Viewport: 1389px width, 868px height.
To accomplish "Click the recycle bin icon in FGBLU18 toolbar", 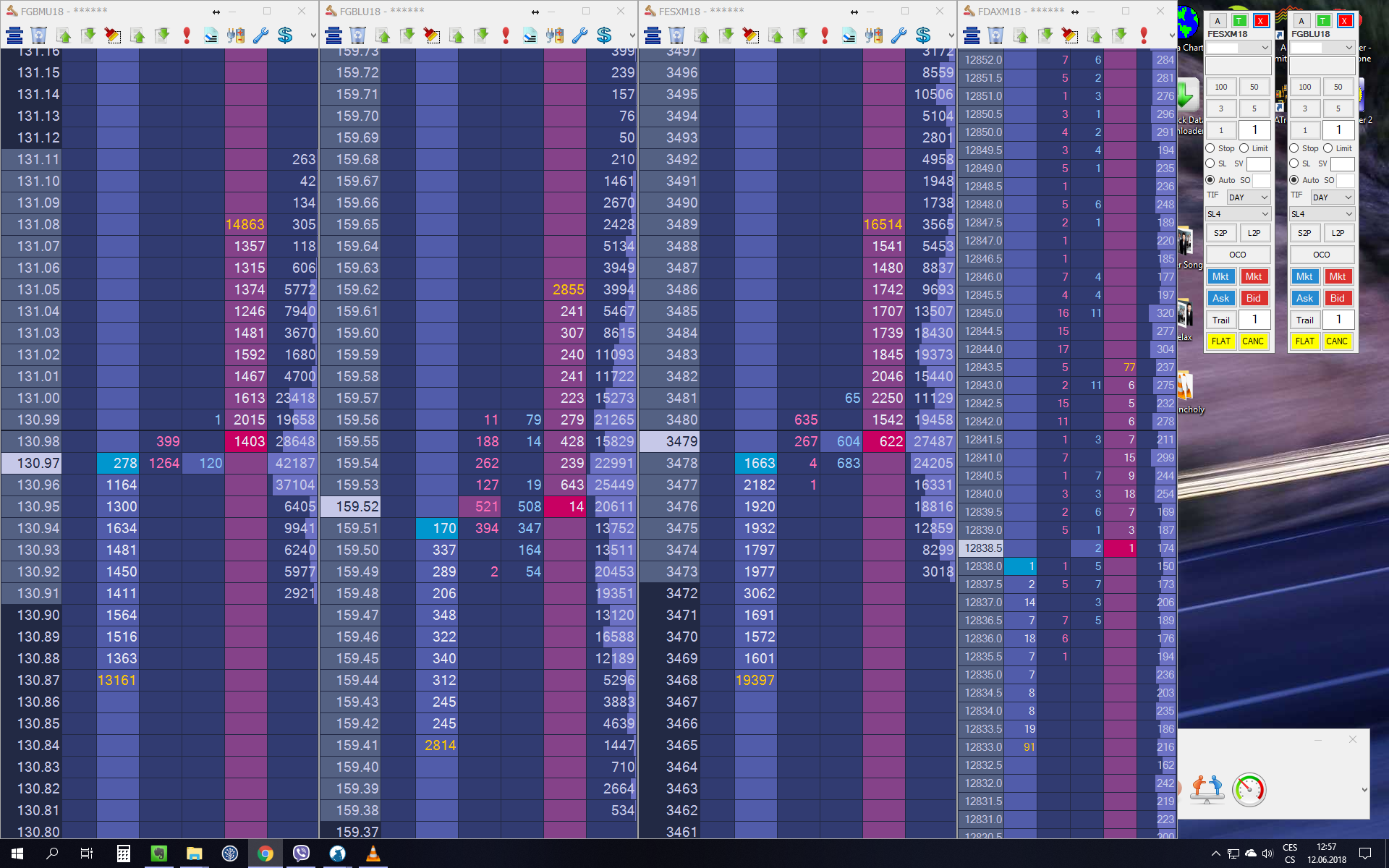I will click(x=357, y=35).
